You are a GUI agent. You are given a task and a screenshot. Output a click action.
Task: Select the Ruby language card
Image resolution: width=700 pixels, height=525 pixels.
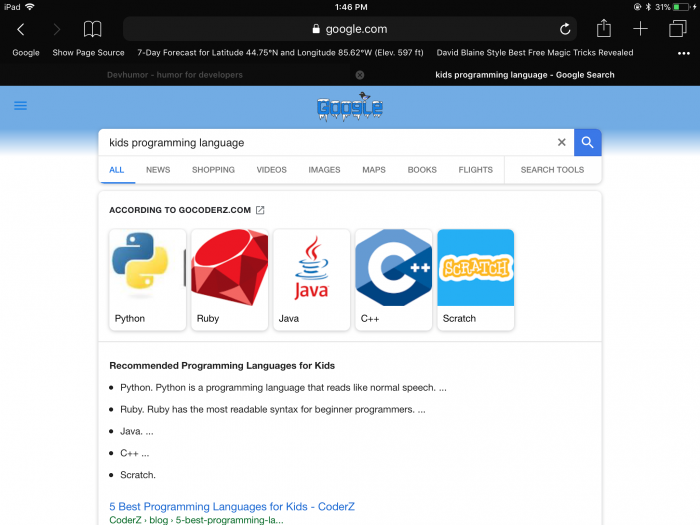click(x=229, y=280)
